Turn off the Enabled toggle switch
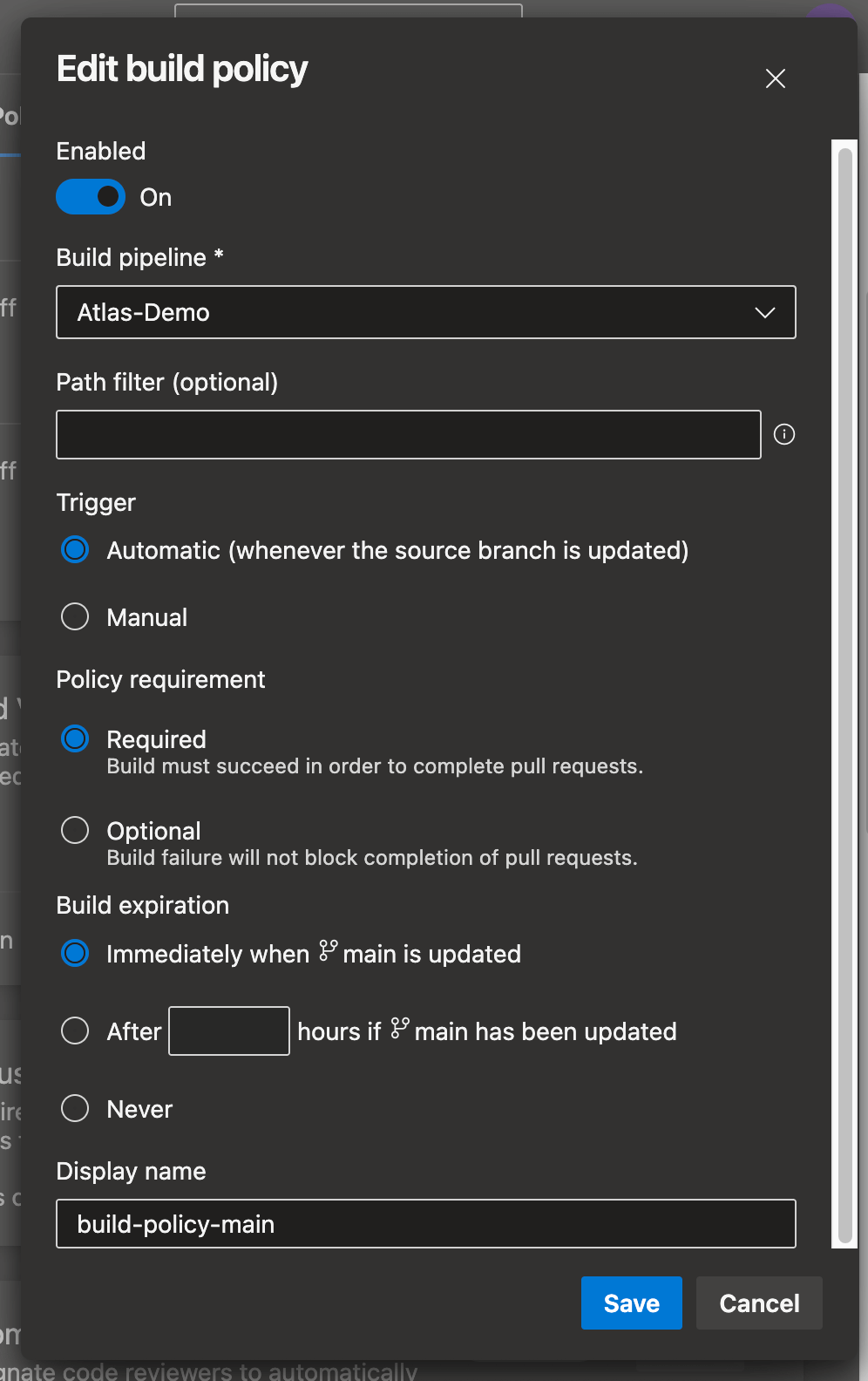This screenshot has width=868, height=1381. [x=91, y=197]
